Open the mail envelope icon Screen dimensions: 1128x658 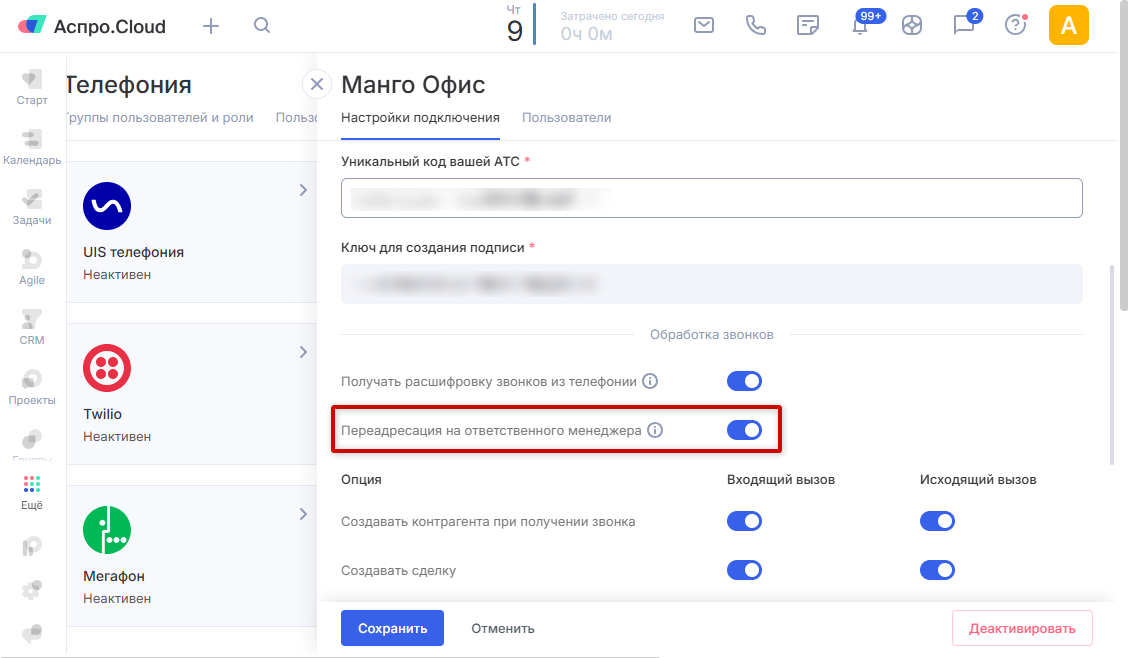point(704,25)
